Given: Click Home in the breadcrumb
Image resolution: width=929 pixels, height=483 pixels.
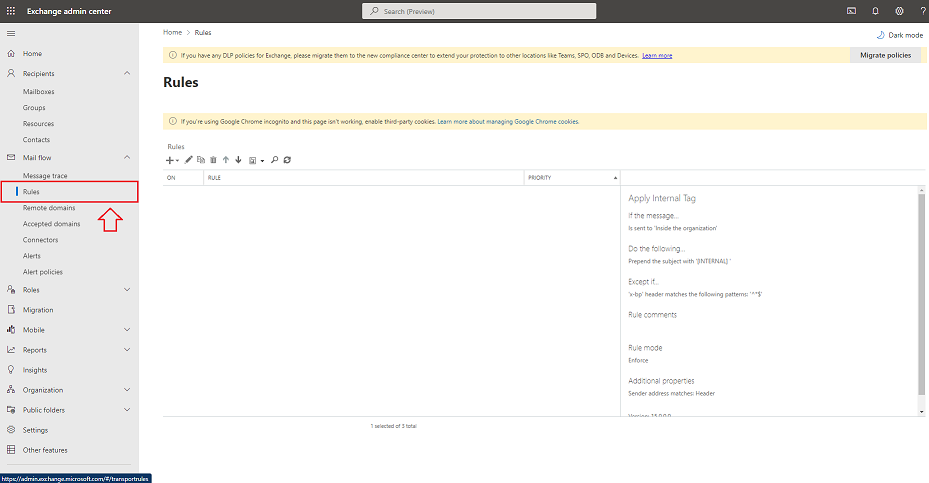Looking at the screenshot, I should point(173,33).
